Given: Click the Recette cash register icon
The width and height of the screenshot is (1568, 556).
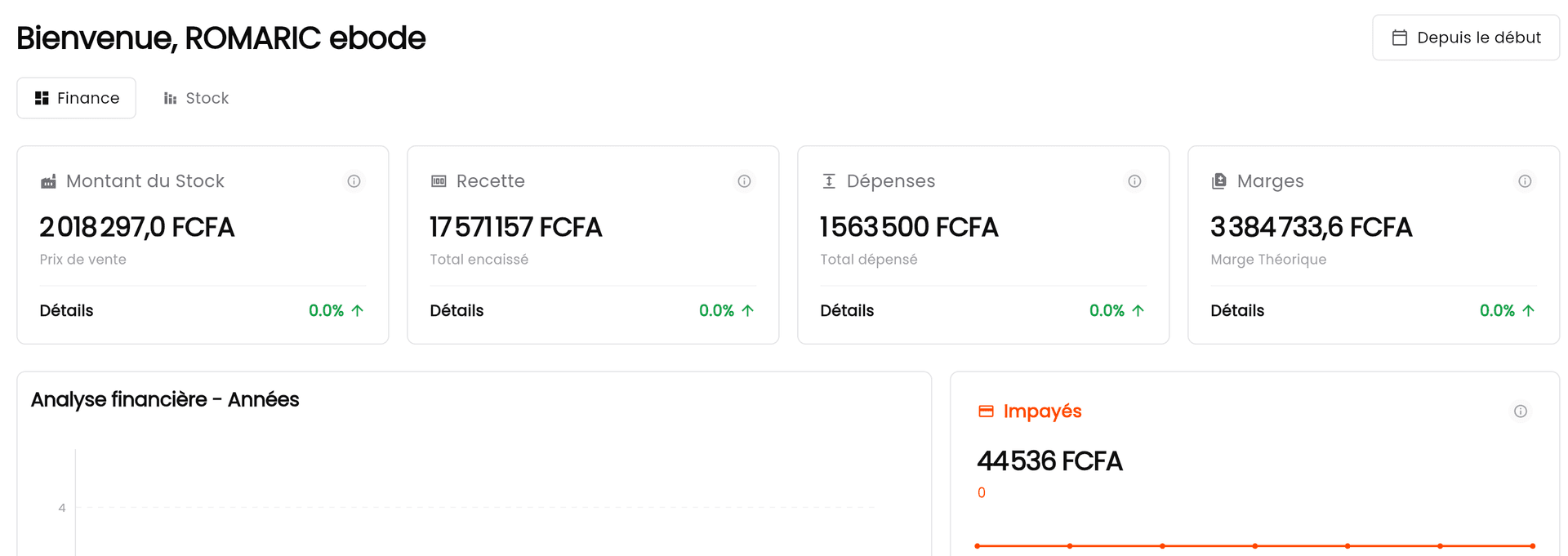Looking at the screenshot, I should click(x=439, y=181).
